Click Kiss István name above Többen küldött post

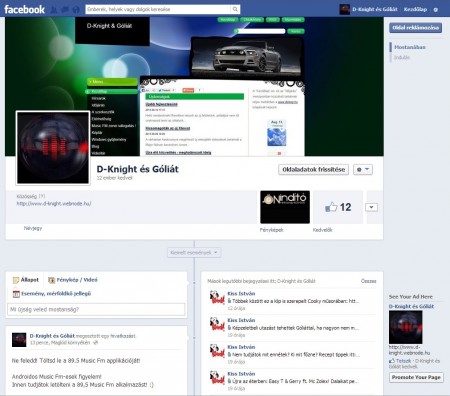point(241,293)
